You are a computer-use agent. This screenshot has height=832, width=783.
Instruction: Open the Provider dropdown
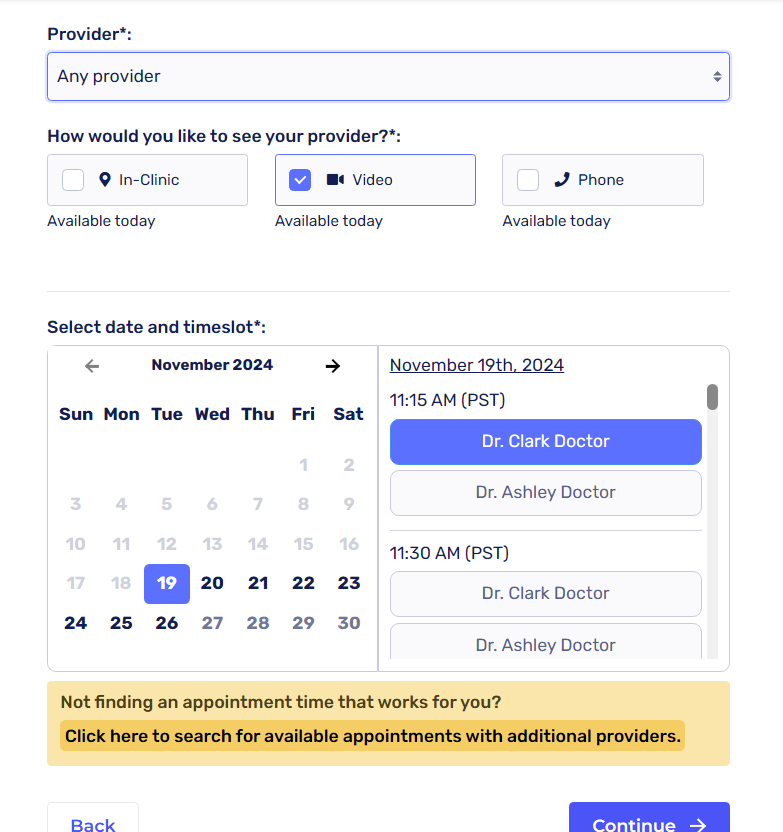click(x=388, y=76)
